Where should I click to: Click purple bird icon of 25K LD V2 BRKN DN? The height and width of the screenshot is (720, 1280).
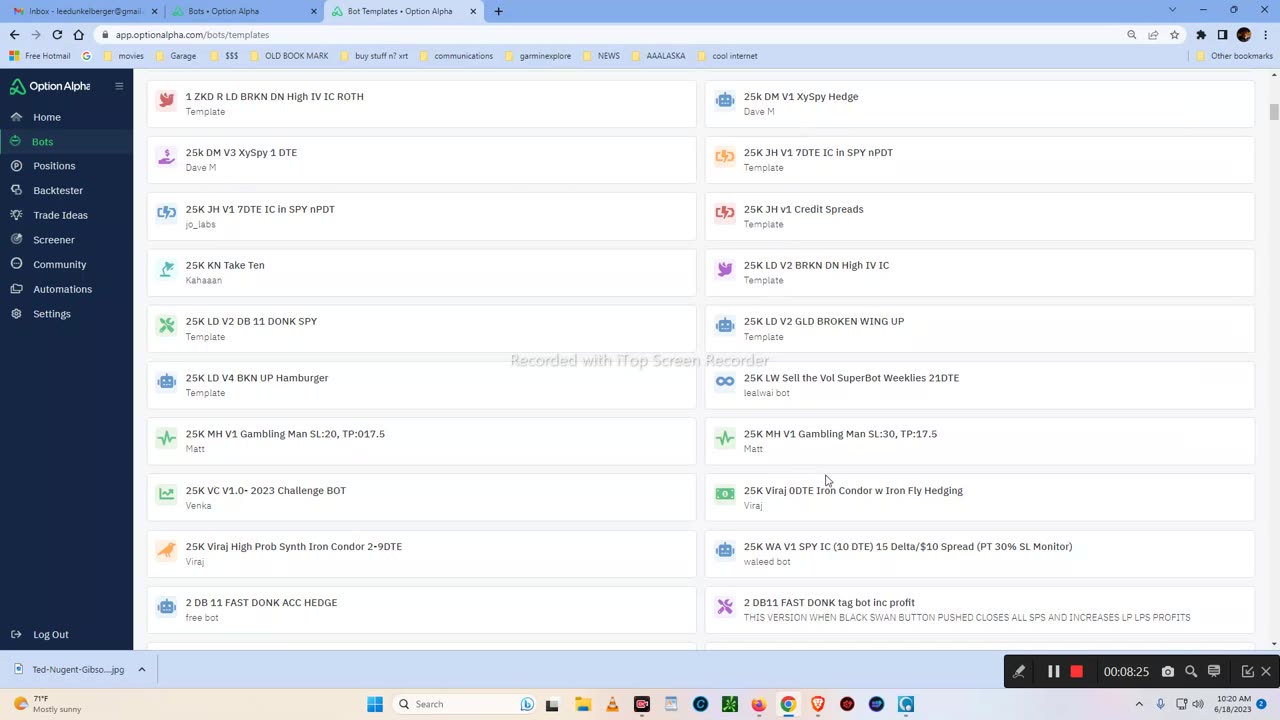pyautogui.click(x=725, y=269)
